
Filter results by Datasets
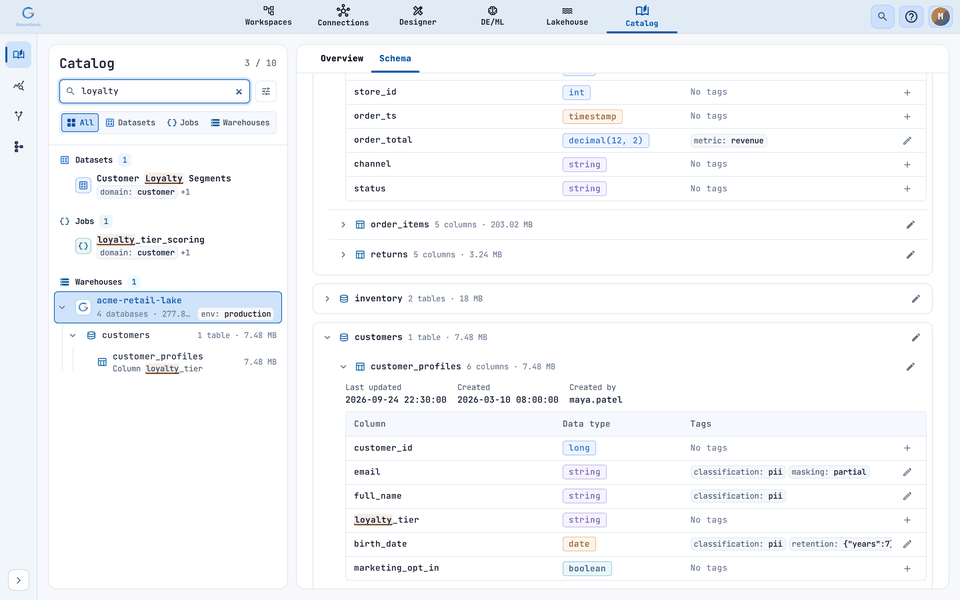[x=130, y=122]
